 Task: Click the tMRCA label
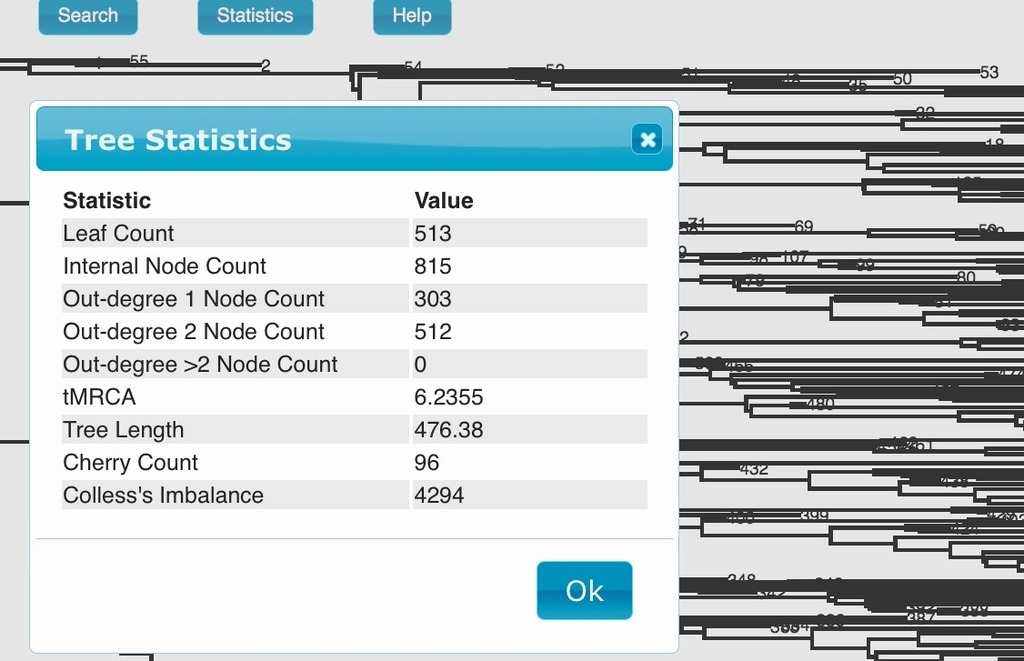click(99, 396)
